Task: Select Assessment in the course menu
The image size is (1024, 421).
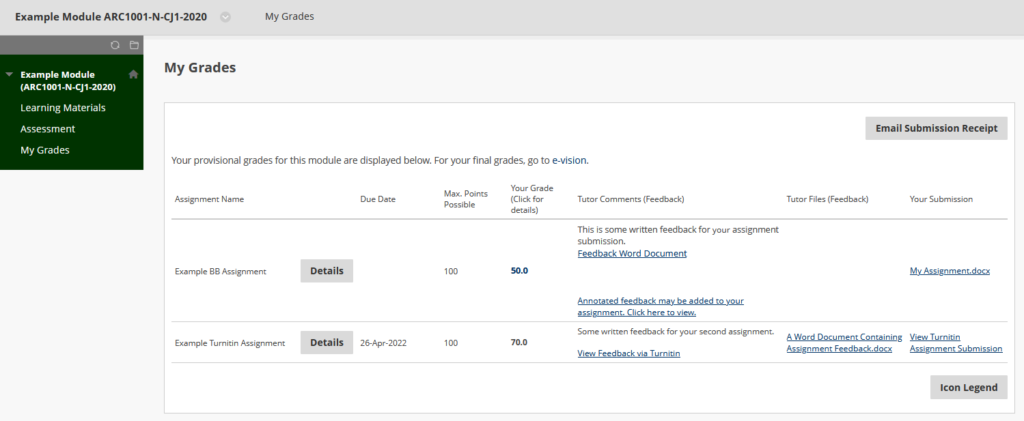Action: [48, 129]
